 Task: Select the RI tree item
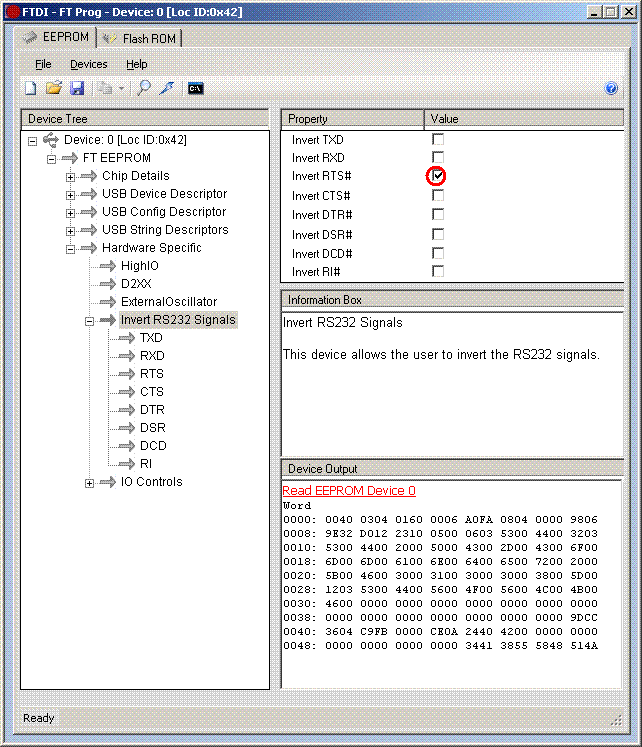(x=146, y=464)
